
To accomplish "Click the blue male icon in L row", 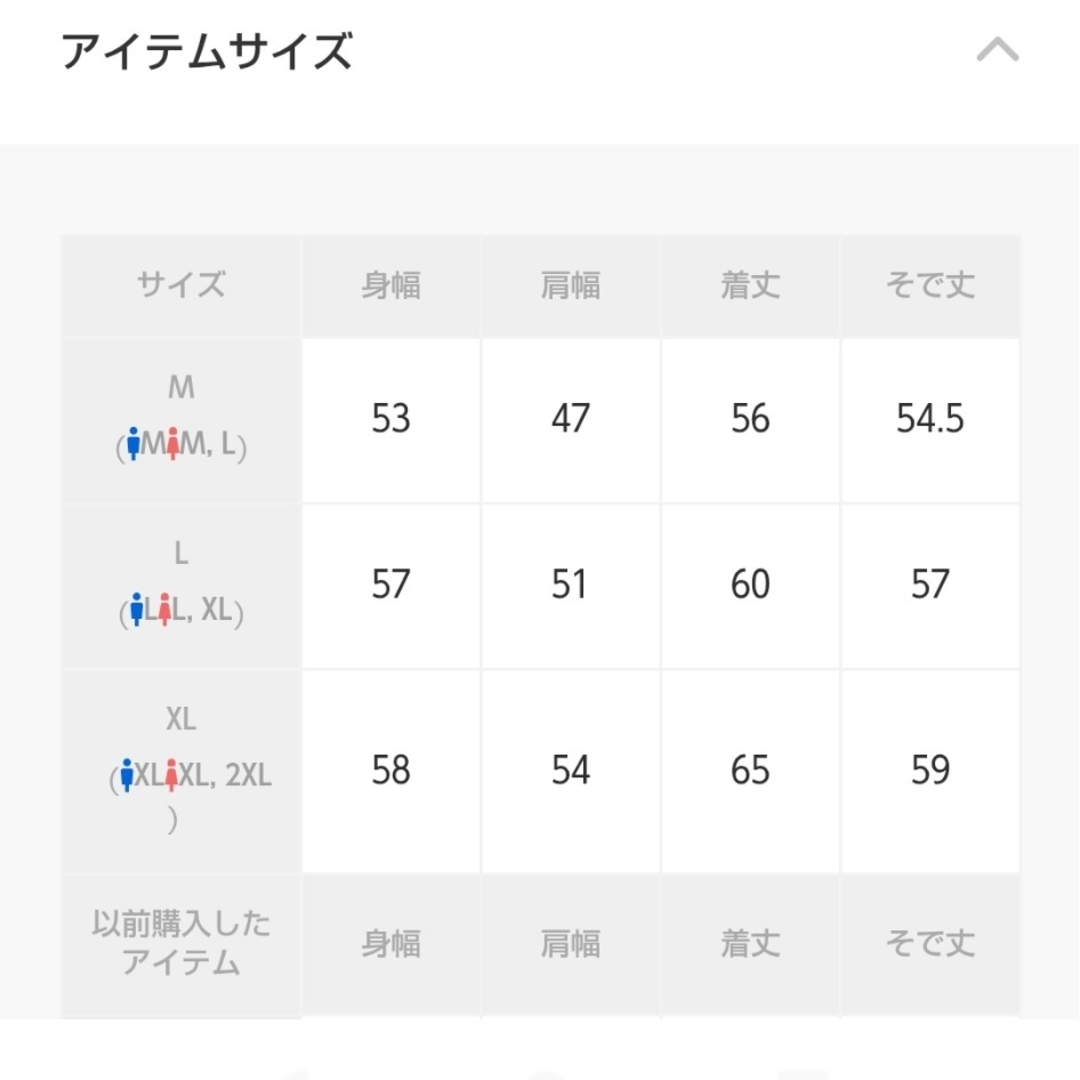I will [x=136, y=609].
